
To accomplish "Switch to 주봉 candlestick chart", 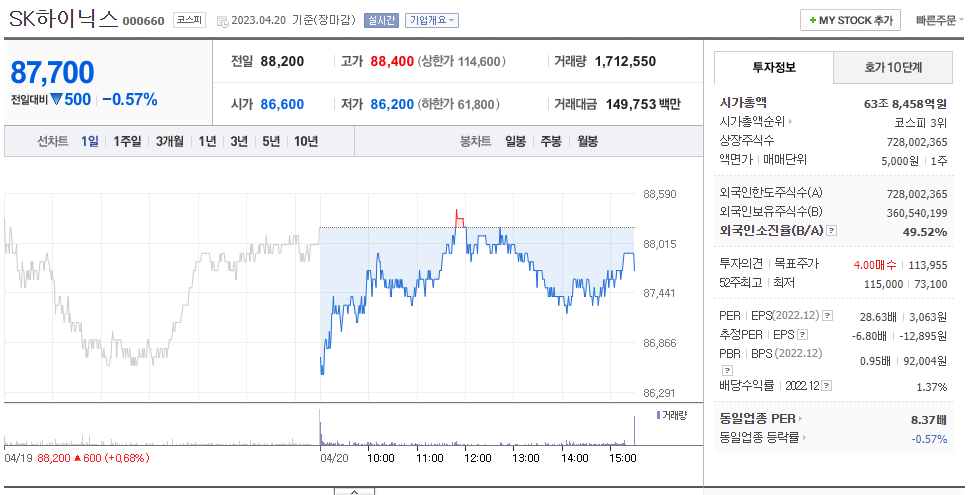I will point(551,141).
